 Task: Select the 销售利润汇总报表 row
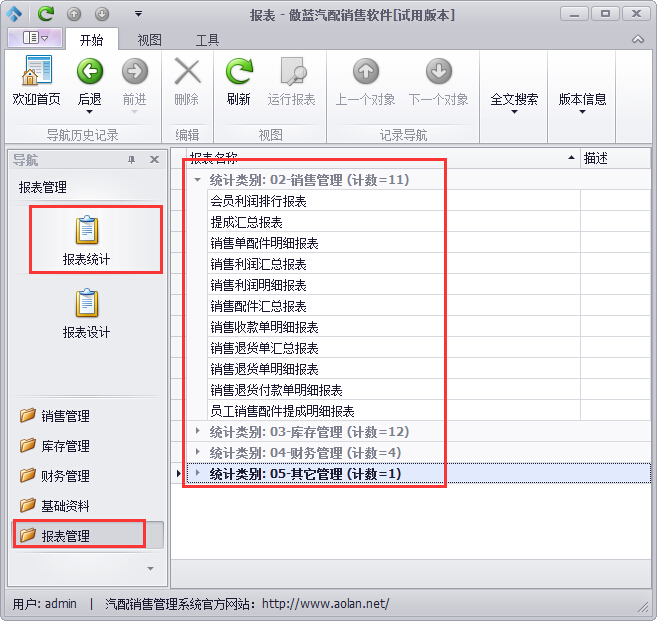[x=258, y=264]
